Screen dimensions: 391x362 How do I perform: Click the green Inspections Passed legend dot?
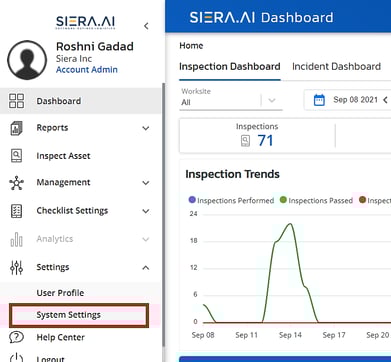coord(283,200)
